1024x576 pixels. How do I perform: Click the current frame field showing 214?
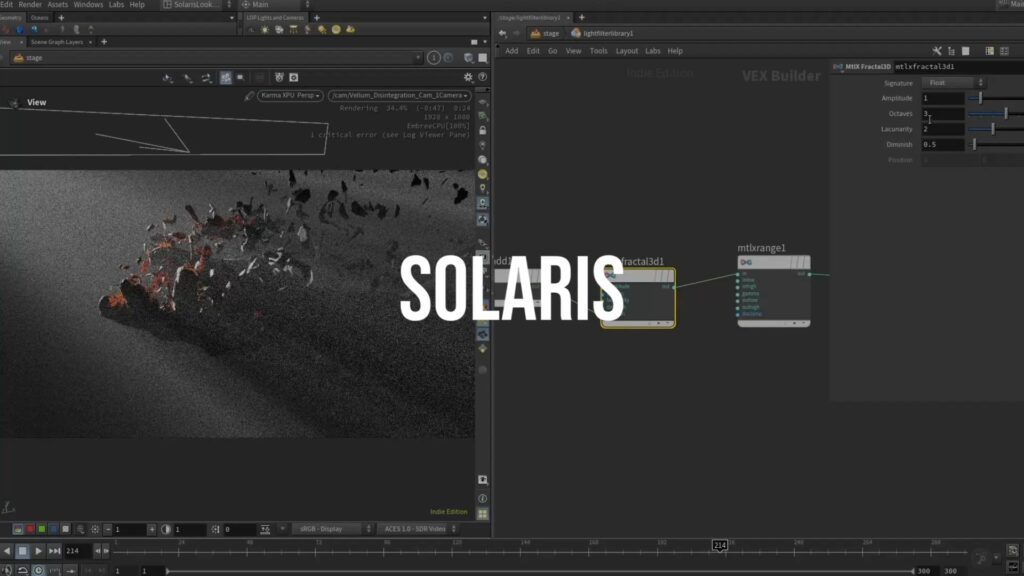(x=77, y=551)
